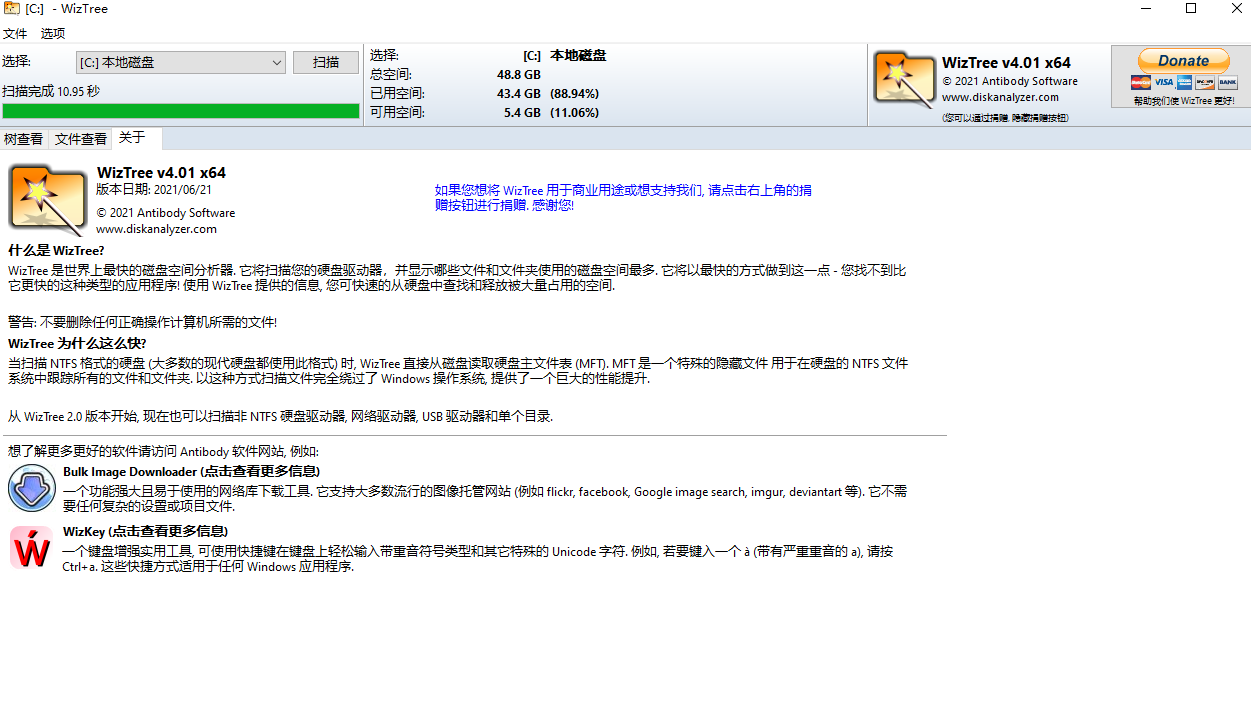The width and height of the screenshot is (1251, 723).
Task: Click the WizKey red W icon
Action: coord(31,549)
